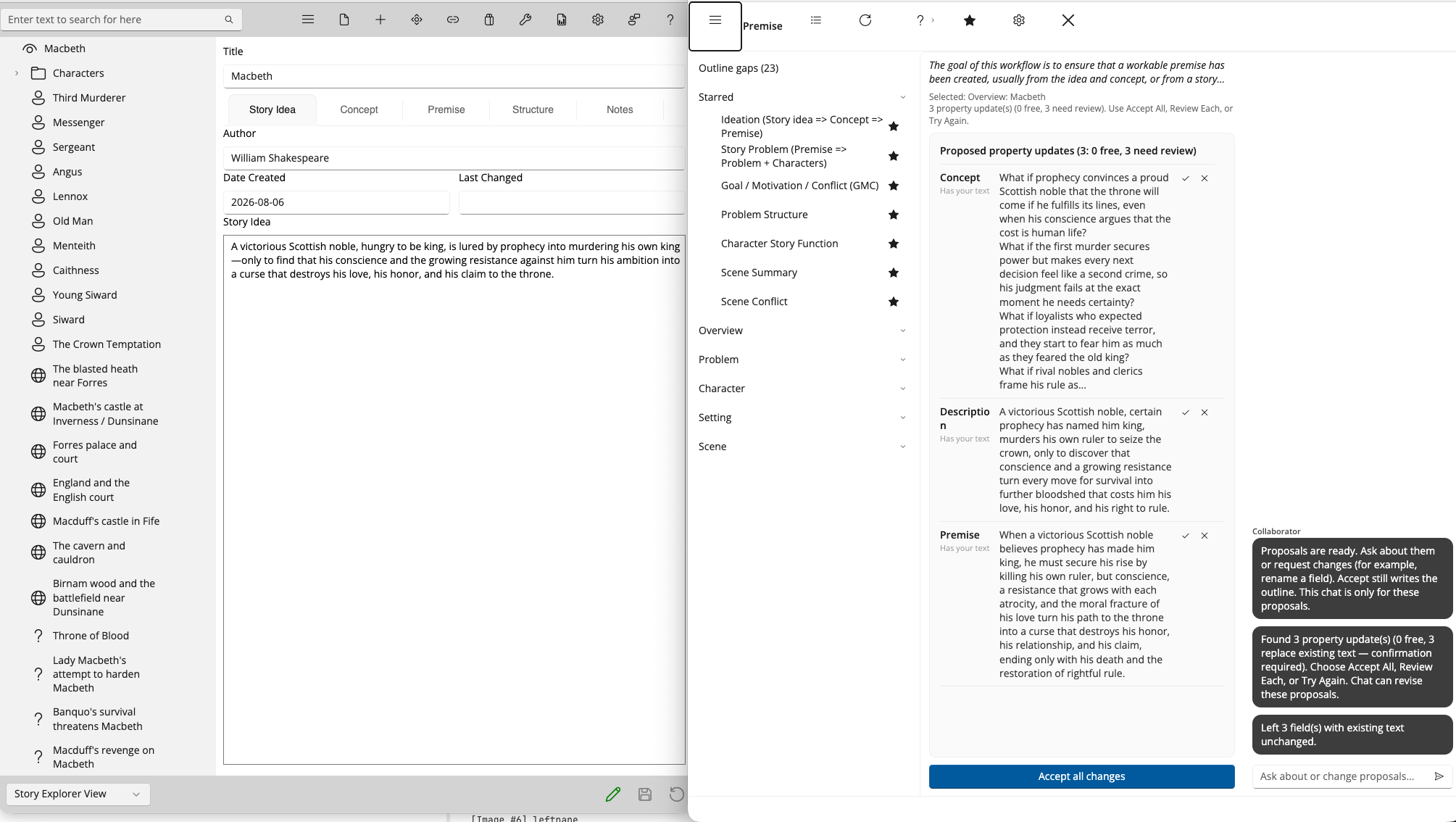Unstar the Problem Structure workflow
The width and height of the screenshot is (1456, 822).
(x=894, y=215)
